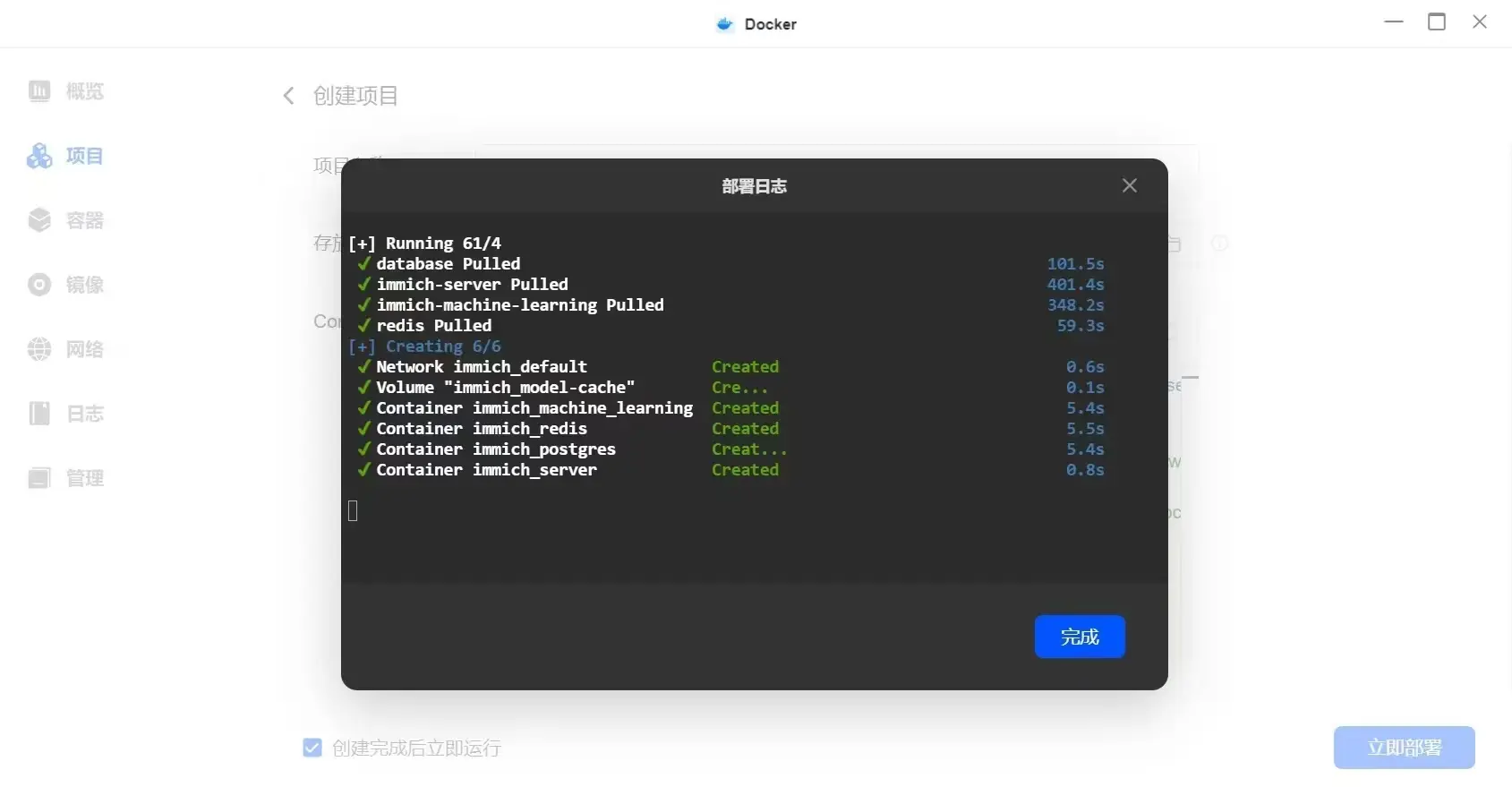The image size is (1512, 787).
Task: Maximize the Docker window
Action: click(1436, 22)
